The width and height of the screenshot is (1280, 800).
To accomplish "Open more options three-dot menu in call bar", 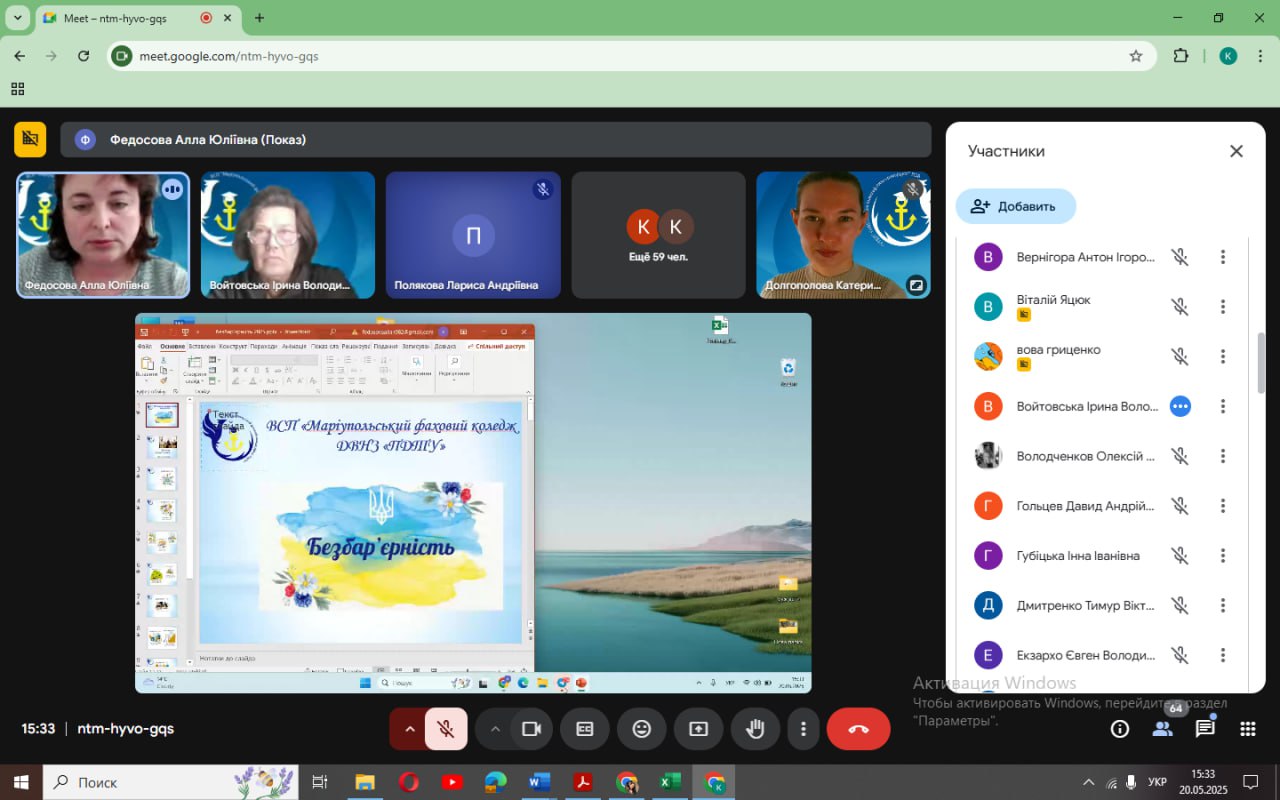I will pyautogui.click(x=803, y=729).
